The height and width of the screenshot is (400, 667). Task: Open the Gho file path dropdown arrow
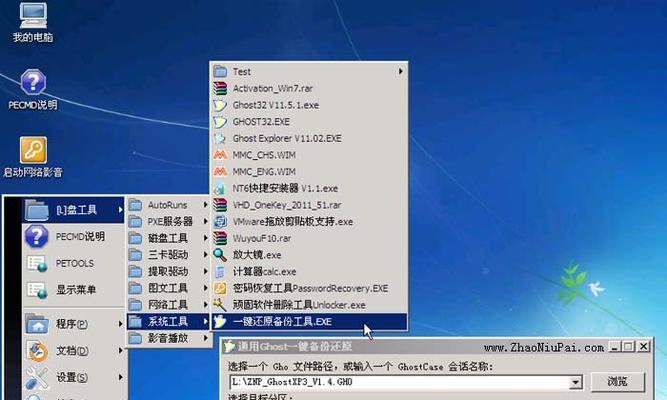[575, 382]
